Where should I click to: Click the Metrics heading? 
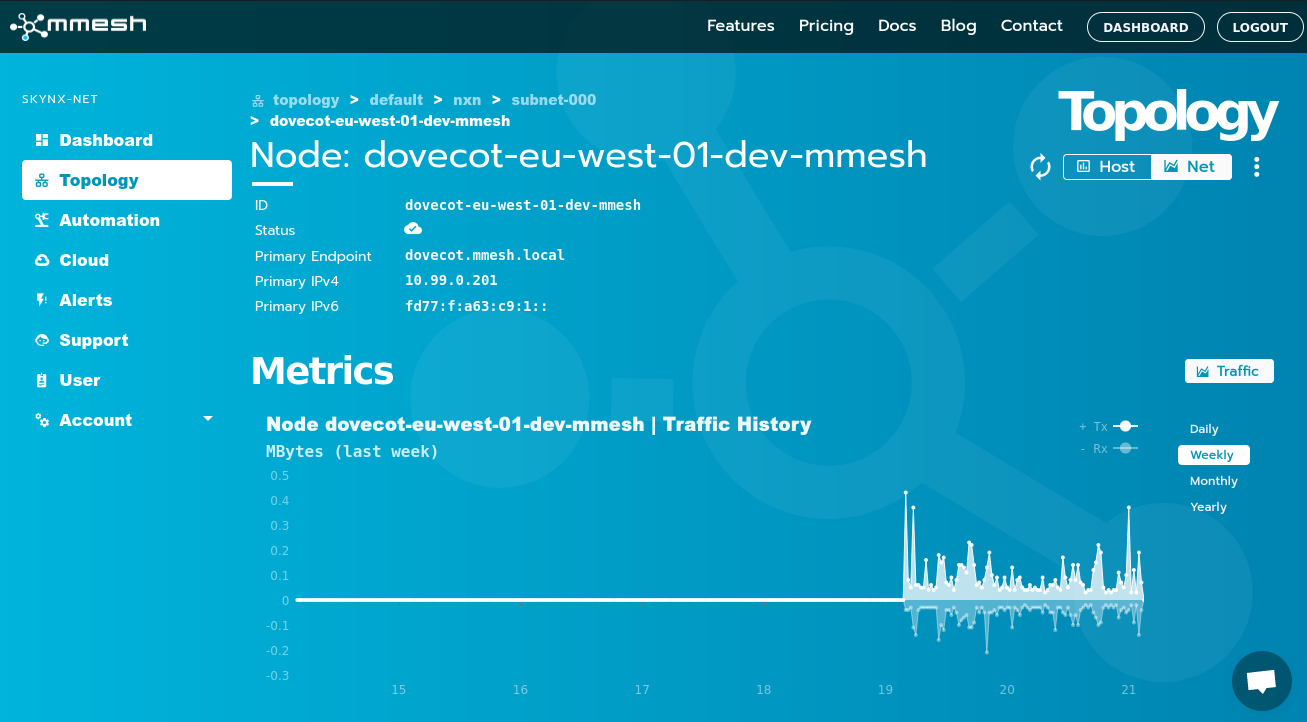click(x=322, y=370)
